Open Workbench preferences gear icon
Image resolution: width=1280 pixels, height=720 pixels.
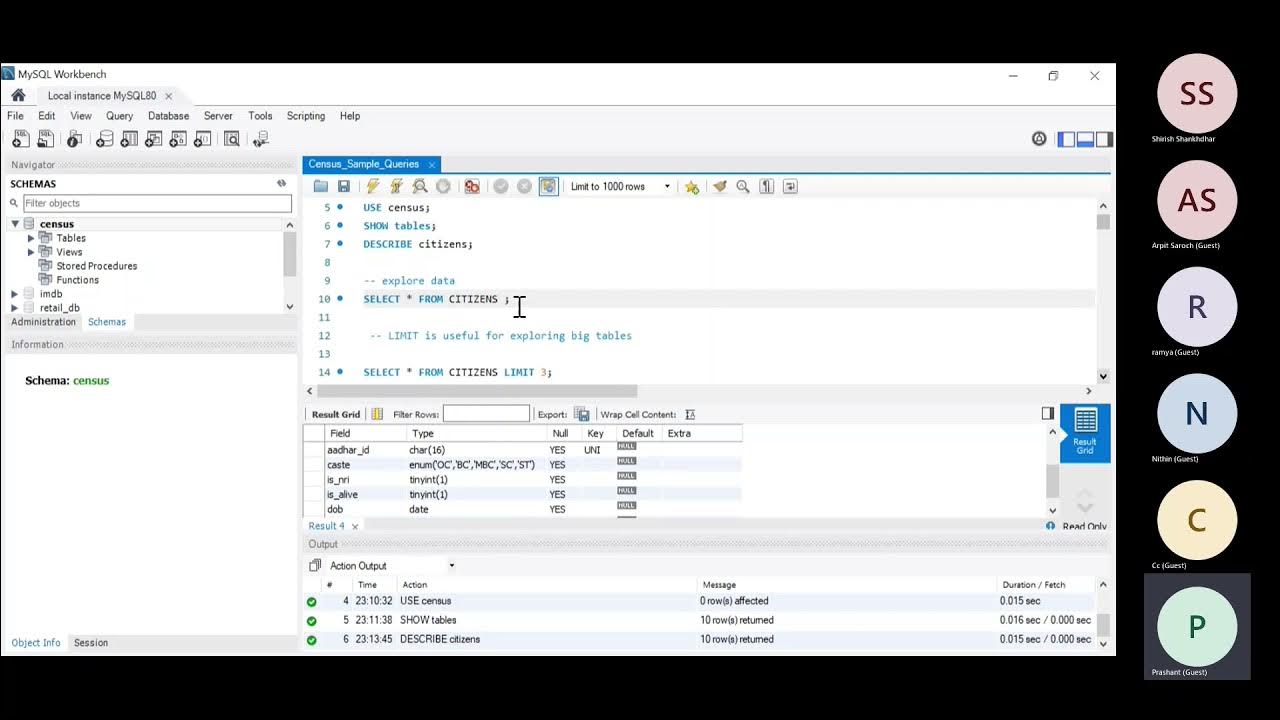[x=1039, y=139]
